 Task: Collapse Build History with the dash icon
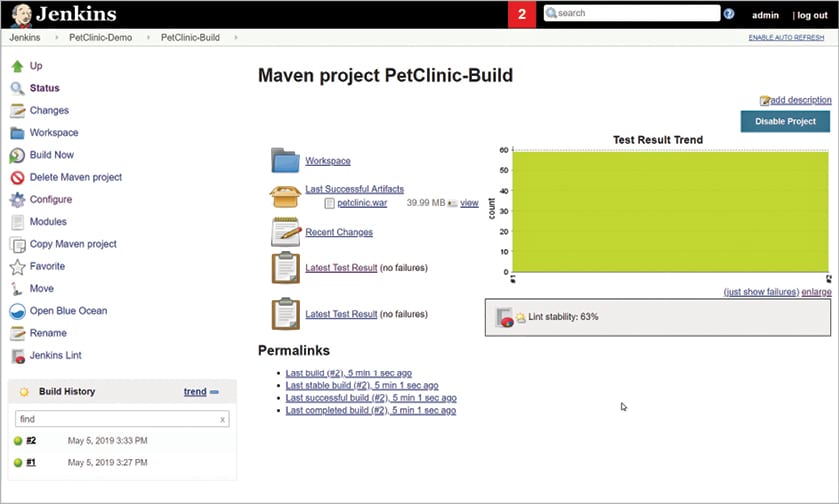pos(214,392)
